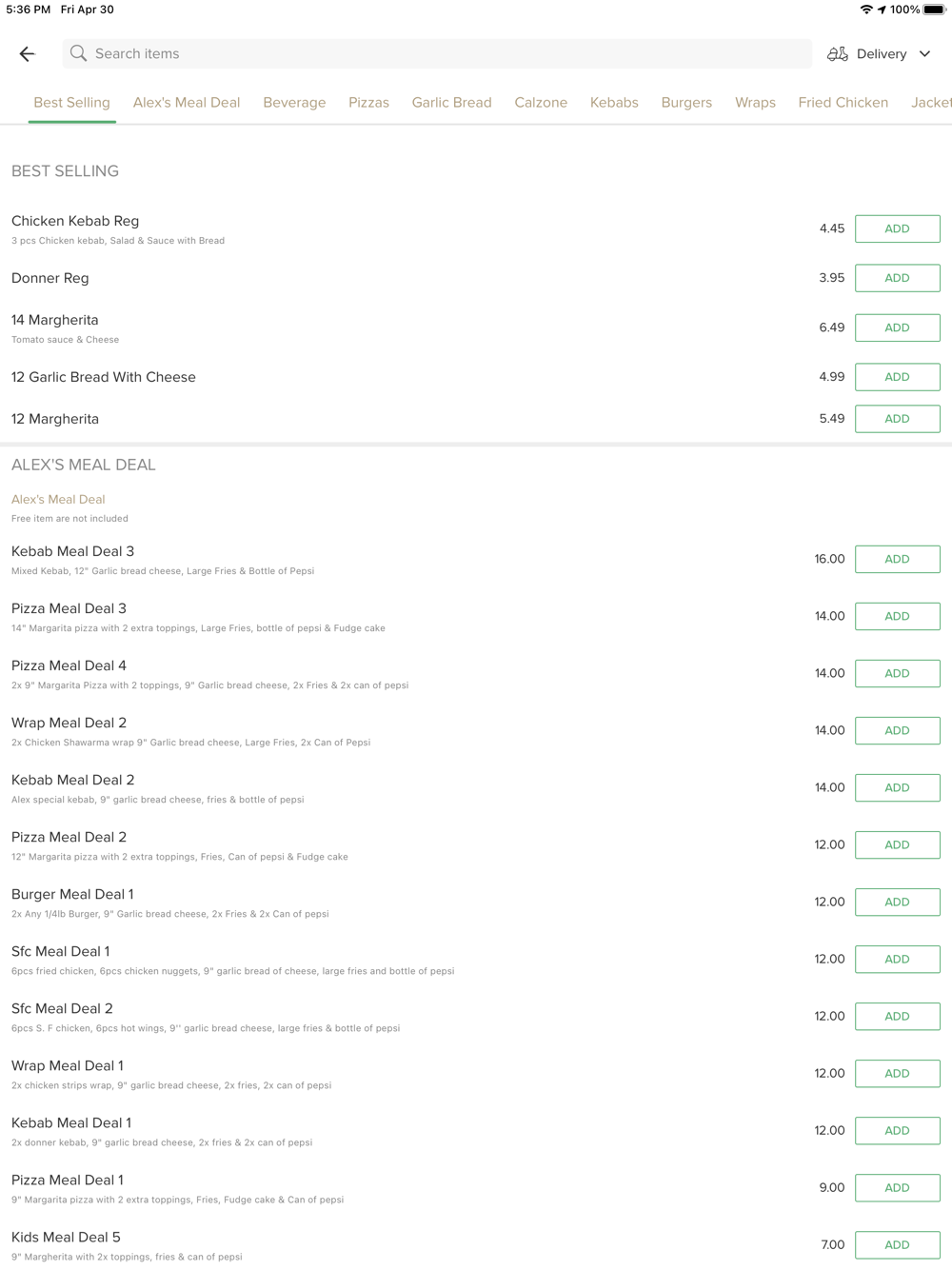Switch to the Pizzas tab
This screenshot has width=952, height=1270.
point(368,103)
